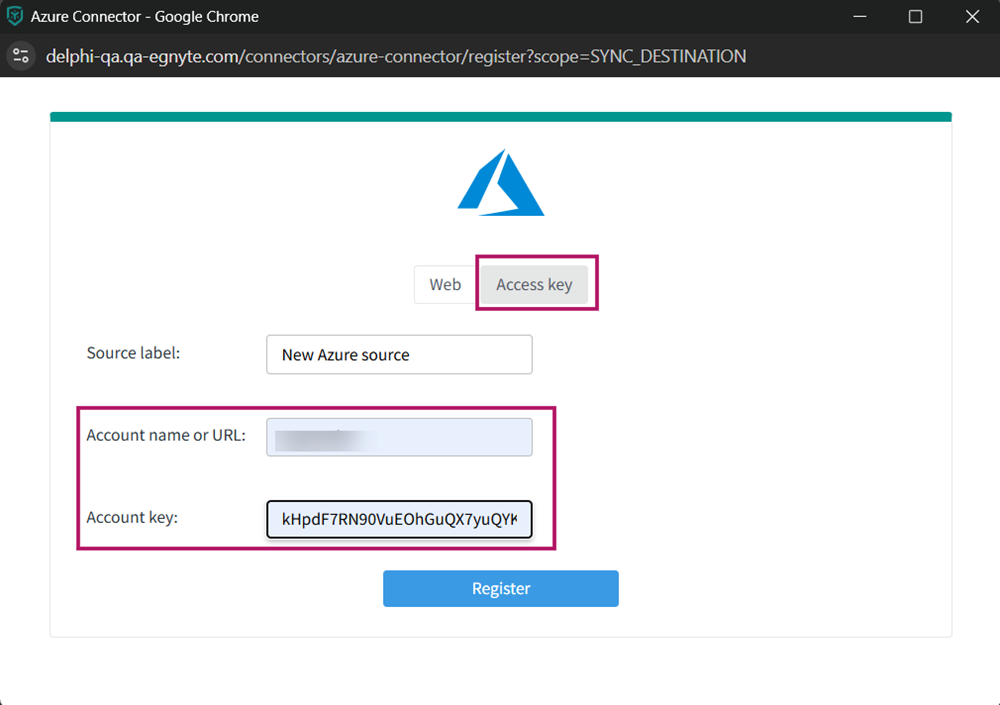Click the window title "Azure Connector - Google Chrome"
Screen dimensions: 1000x705
coord(145,17)
